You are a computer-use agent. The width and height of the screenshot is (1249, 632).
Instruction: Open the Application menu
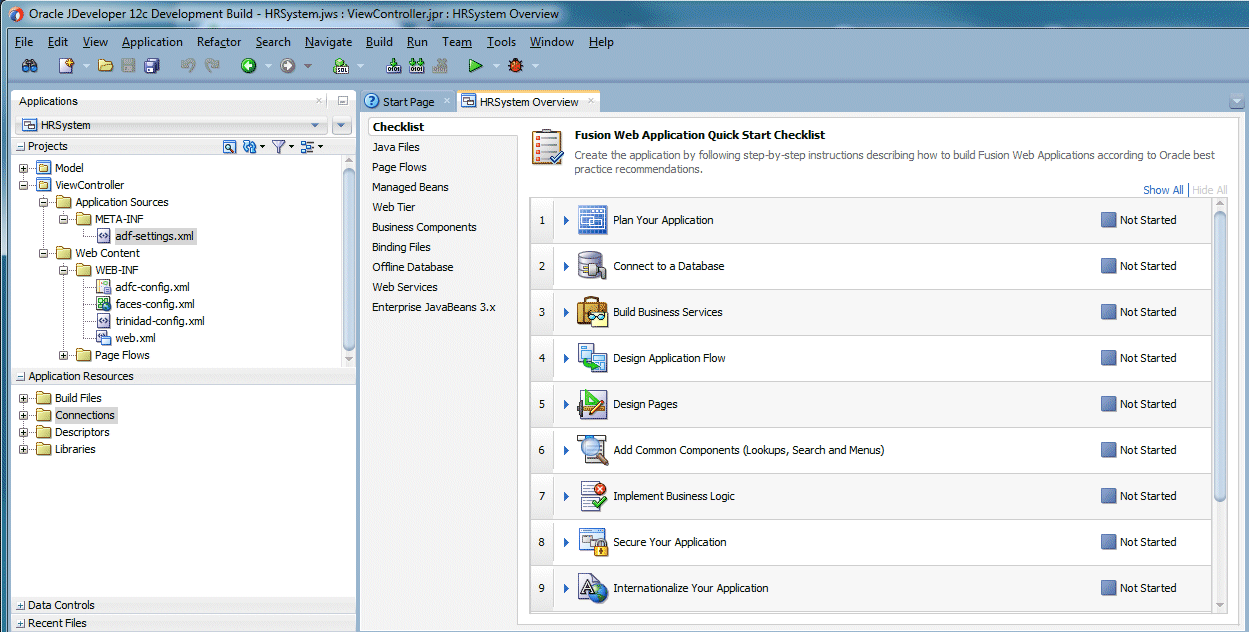152,42
